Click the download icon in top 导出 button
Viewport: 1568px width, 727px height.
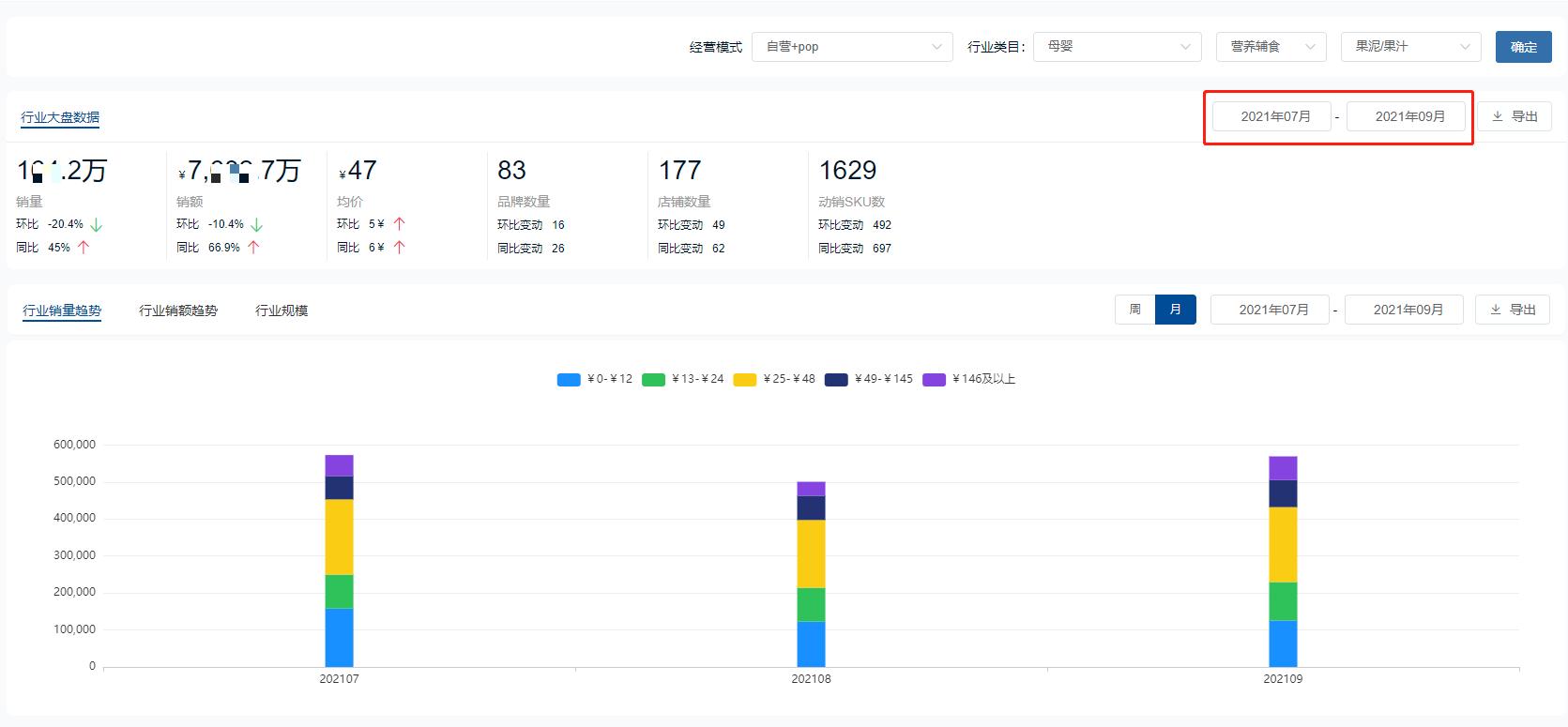1498,116
